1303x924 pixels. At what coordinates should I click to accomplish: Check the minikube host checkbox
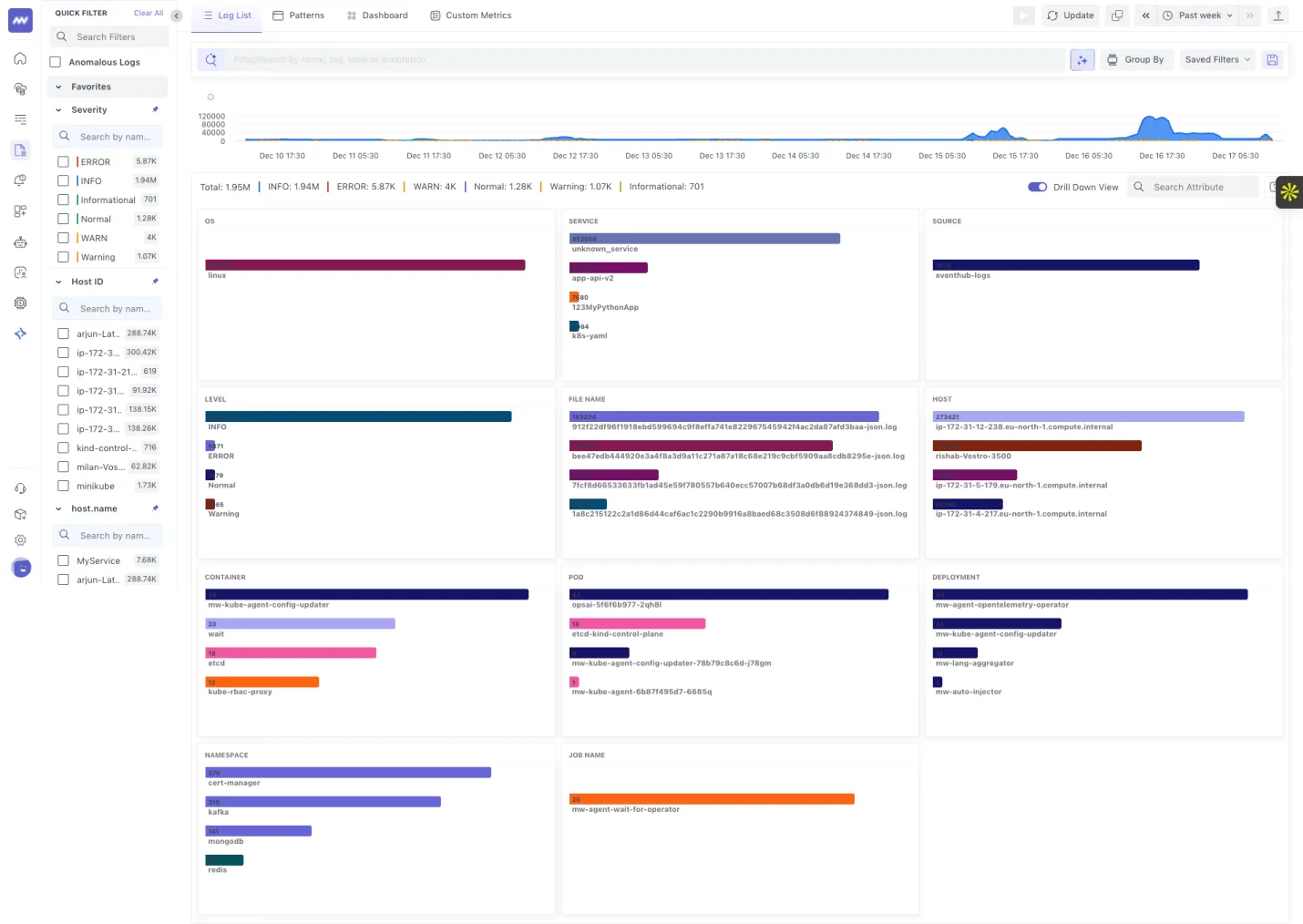[x=63, y=487]
